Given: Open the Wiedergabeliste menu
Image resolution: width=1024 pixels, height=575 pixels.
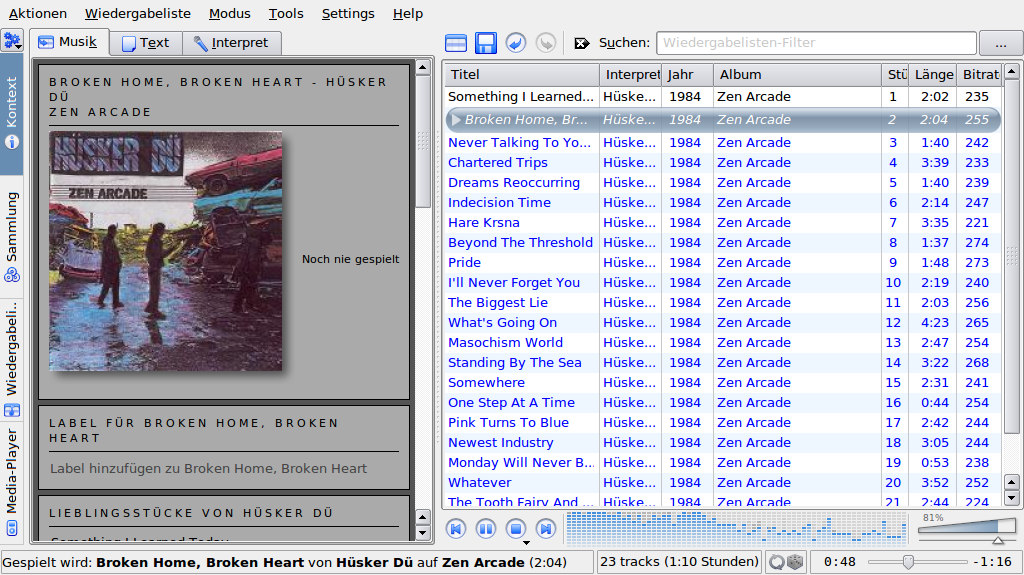Looking at the screenshot, I should click(138, 14).
